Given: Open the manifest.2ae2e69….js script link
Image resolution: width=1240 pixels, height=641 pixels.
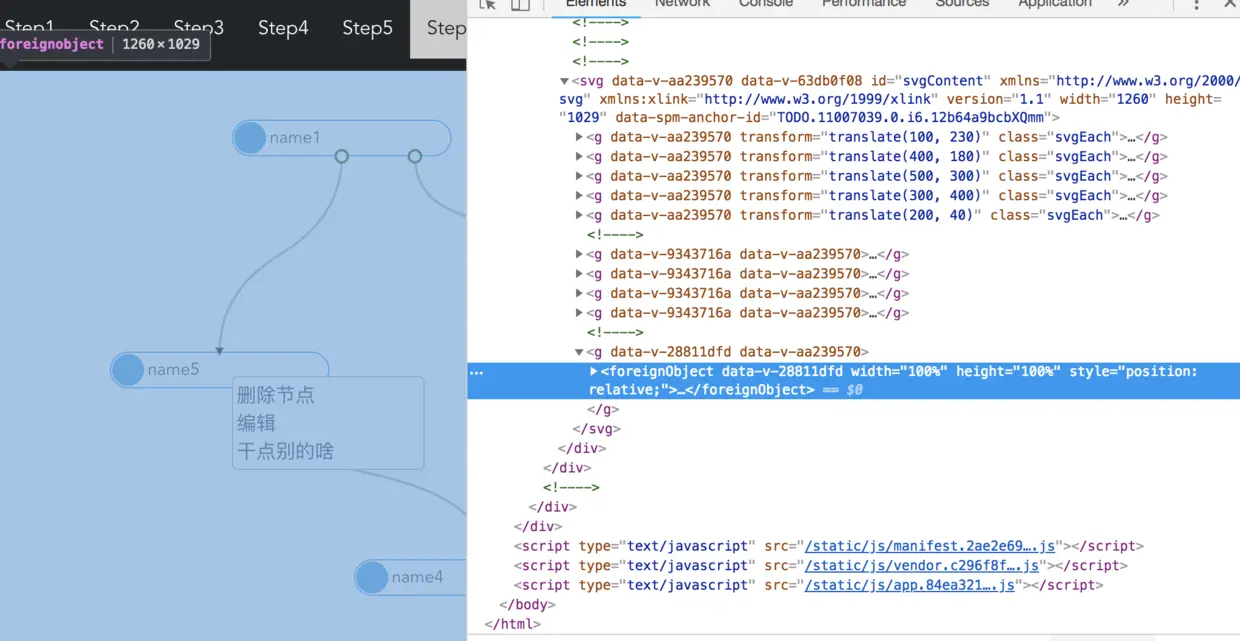Looking at the screenshot, I should [x=930, y=546].
